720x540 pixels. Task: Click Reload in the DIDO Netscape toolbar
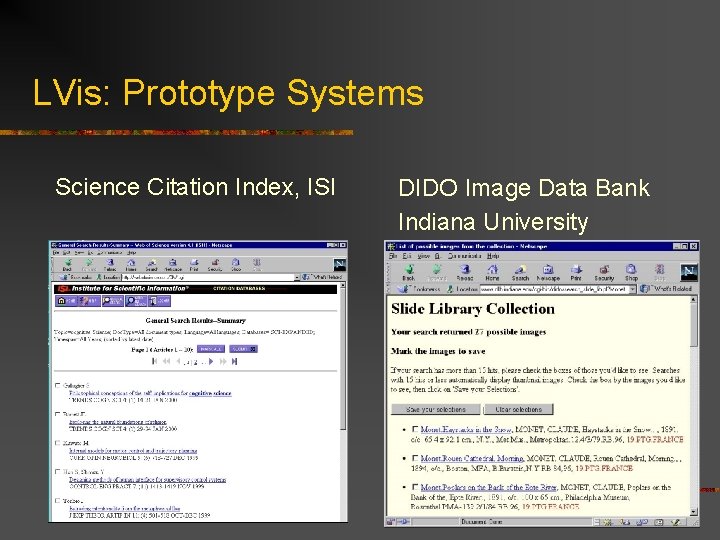point(465,272)
